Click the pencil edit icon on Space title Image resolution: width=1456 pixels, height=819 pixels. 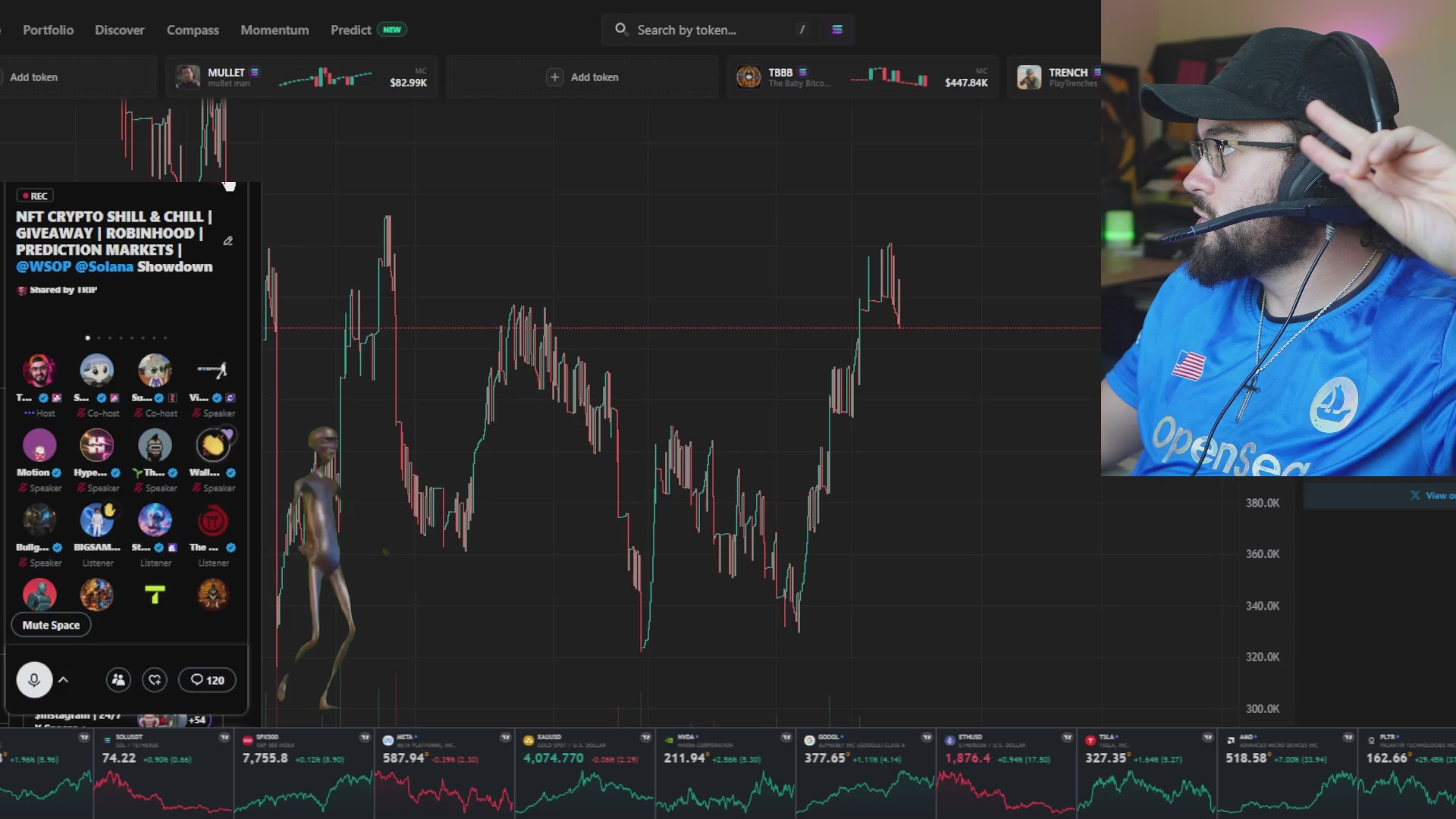[x=227, y=241]
